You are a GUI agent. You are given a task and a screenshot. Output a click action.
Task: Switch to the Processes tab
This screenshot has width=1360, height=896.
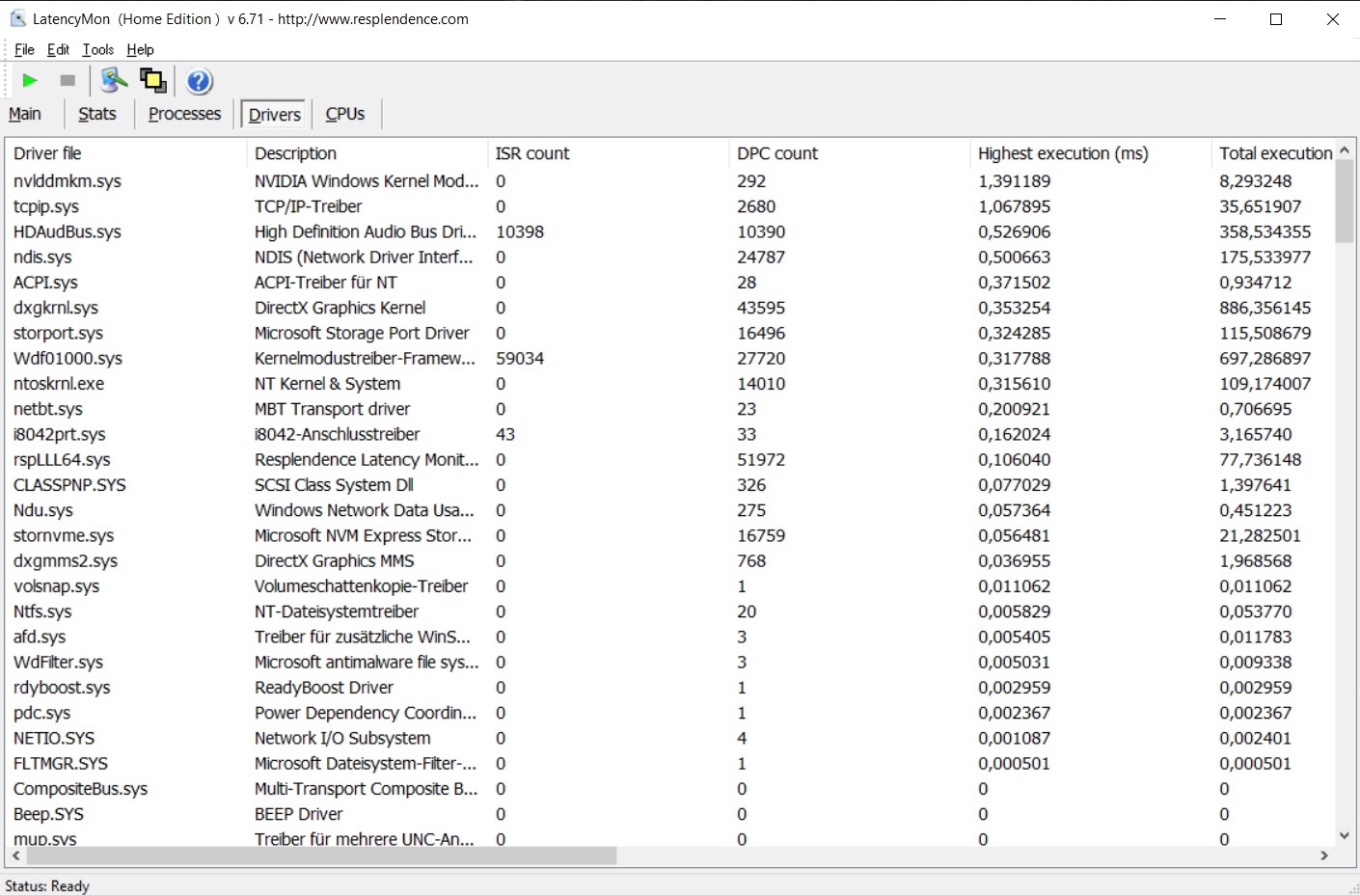(x=184, y=114)
